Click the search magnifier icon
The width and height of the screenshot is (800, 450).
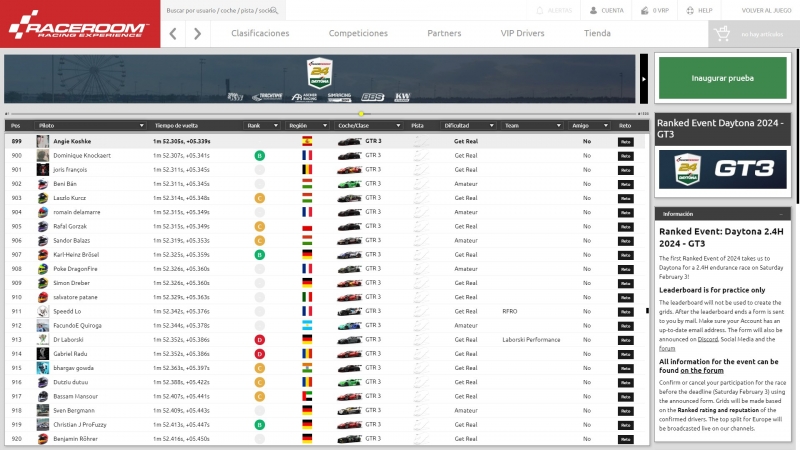pos(274,10)
